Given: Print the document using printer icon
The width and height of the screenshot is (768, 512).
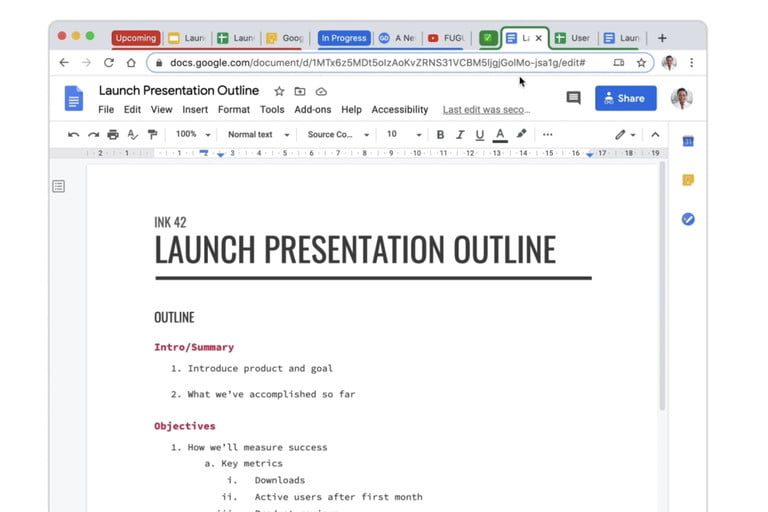Looking at the screenshot, I should (x=113, y=135).
